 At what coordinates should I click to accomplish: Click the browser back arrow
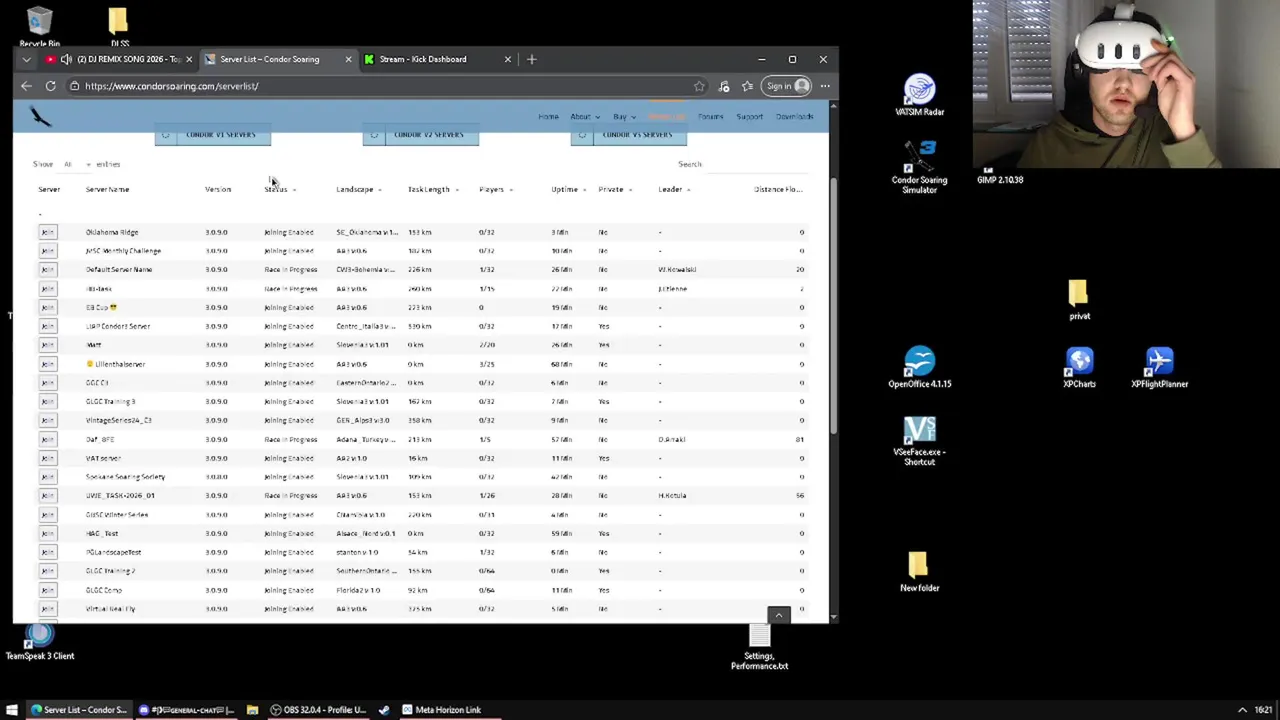pos(26,86)
